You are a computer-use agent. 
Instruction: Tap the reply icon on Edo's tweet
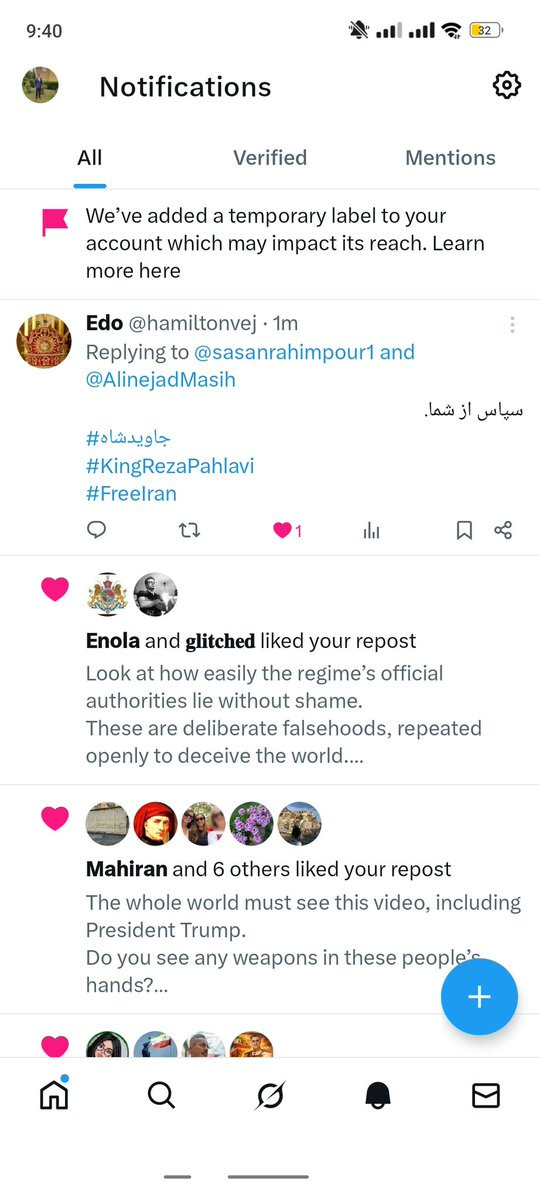(x=96, y=530)
